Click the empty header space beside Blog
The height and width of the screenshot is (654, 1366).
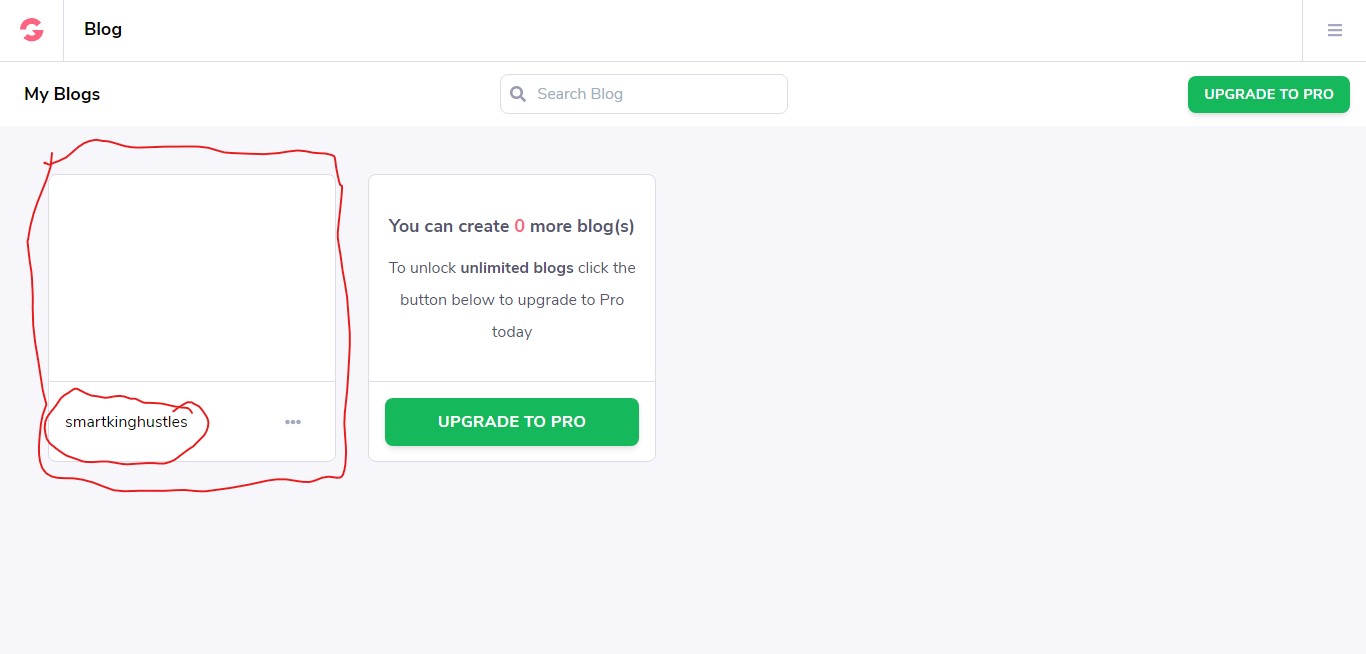coord(700,30)
